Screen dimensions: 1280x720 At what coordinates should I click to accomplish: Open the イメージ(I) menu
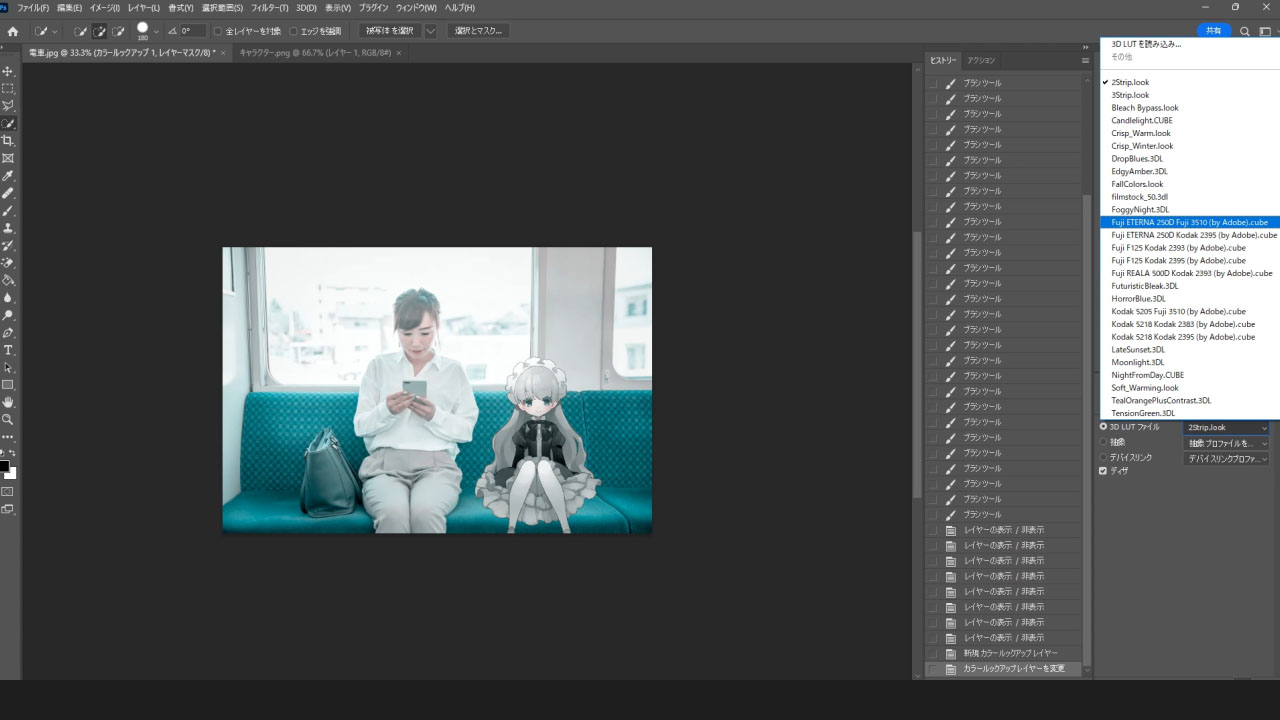pos(105,8)
